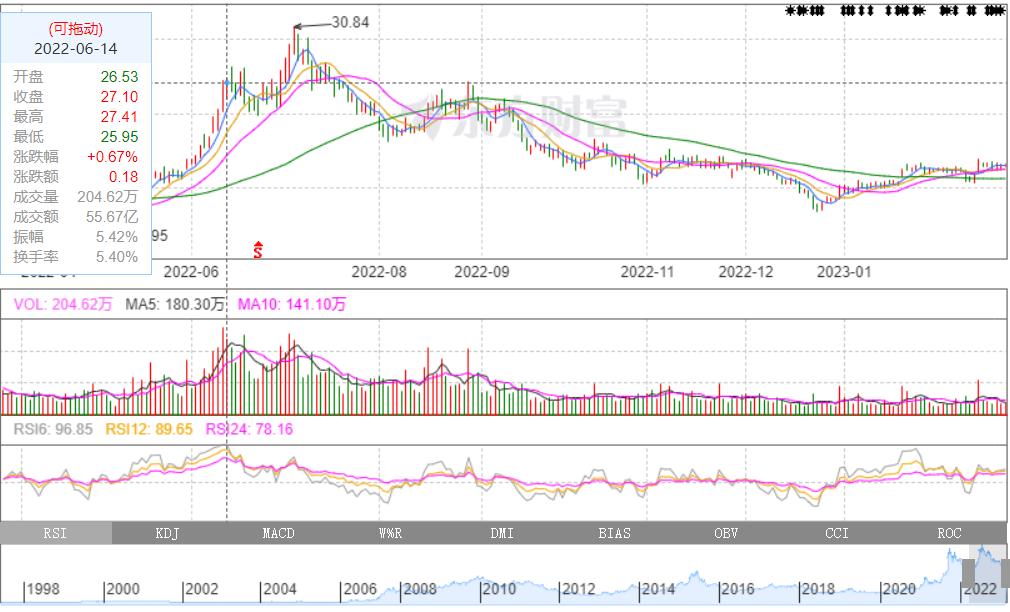
Task: Click the highest price 27.41
Action: [119, 117]
